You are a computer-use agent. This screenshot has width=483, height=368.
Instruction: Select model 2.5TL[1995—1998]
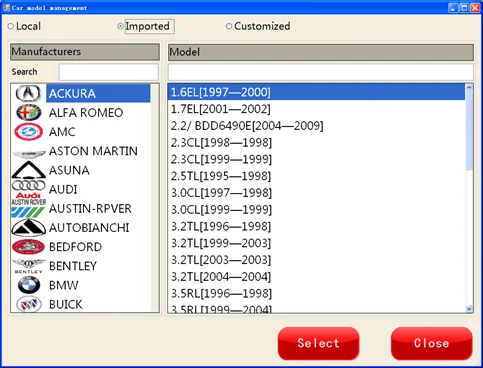click(316, 176)
